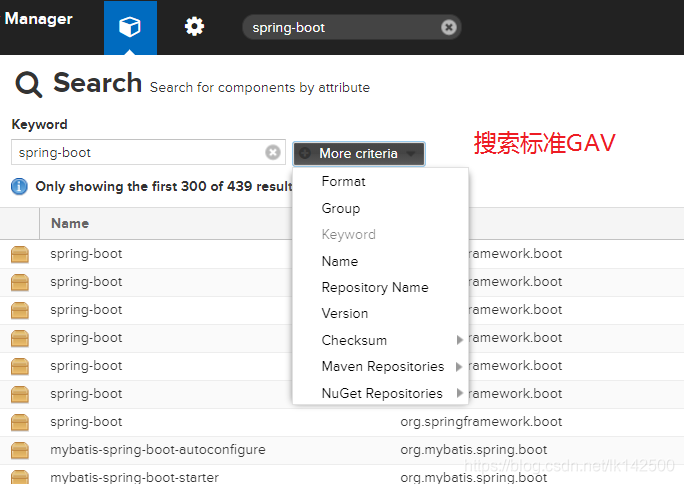Clear the top header search box
This screenshot has width=684, height=484.
[x=448, y=27]
